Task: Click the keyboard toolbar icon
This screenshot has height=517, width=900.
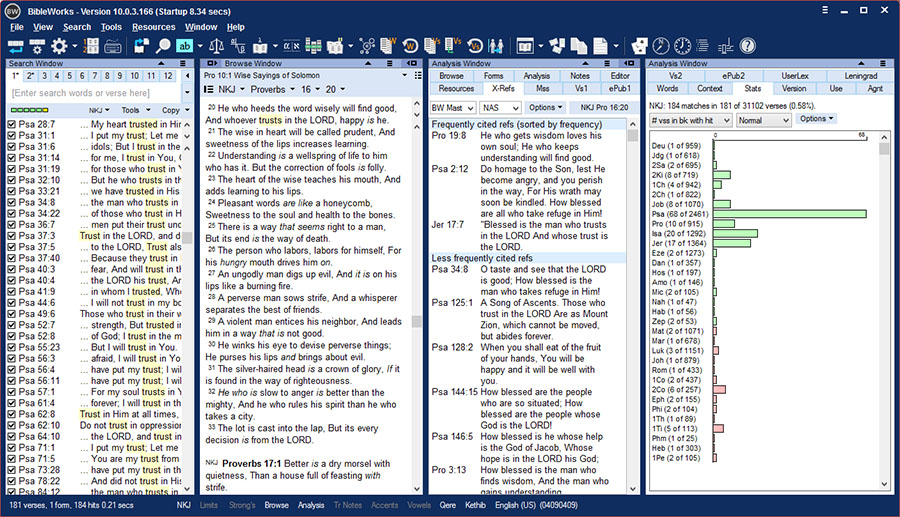Action: click(112, 46)
